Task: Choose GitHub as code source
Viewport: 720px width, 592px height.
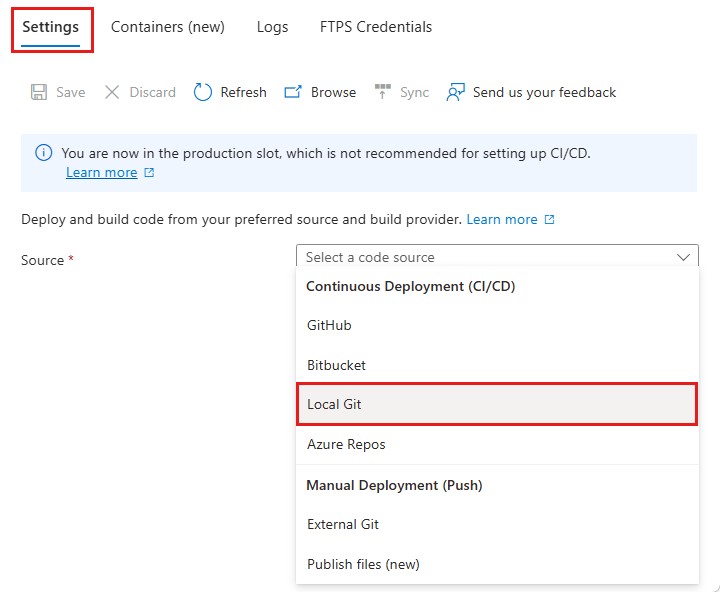Action: coord(497,325)
